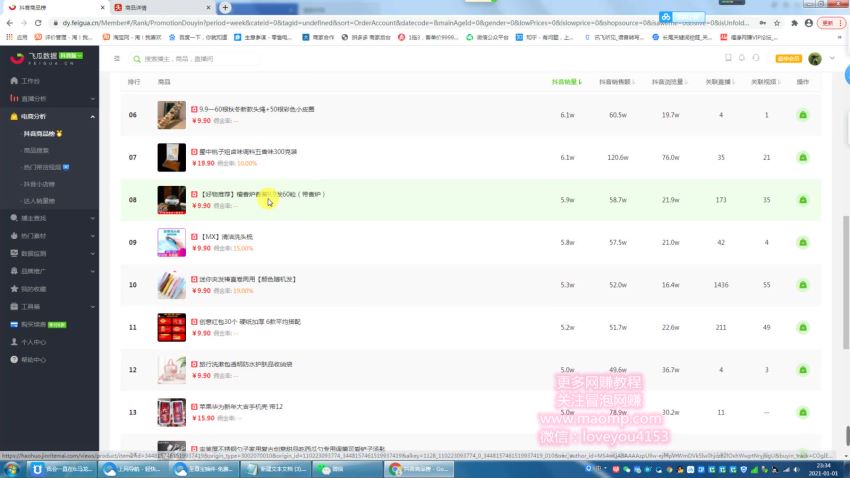Screen dimensions: 850x478
Task: Click green action icon for rank 13
Action: [x=803, y=412]
